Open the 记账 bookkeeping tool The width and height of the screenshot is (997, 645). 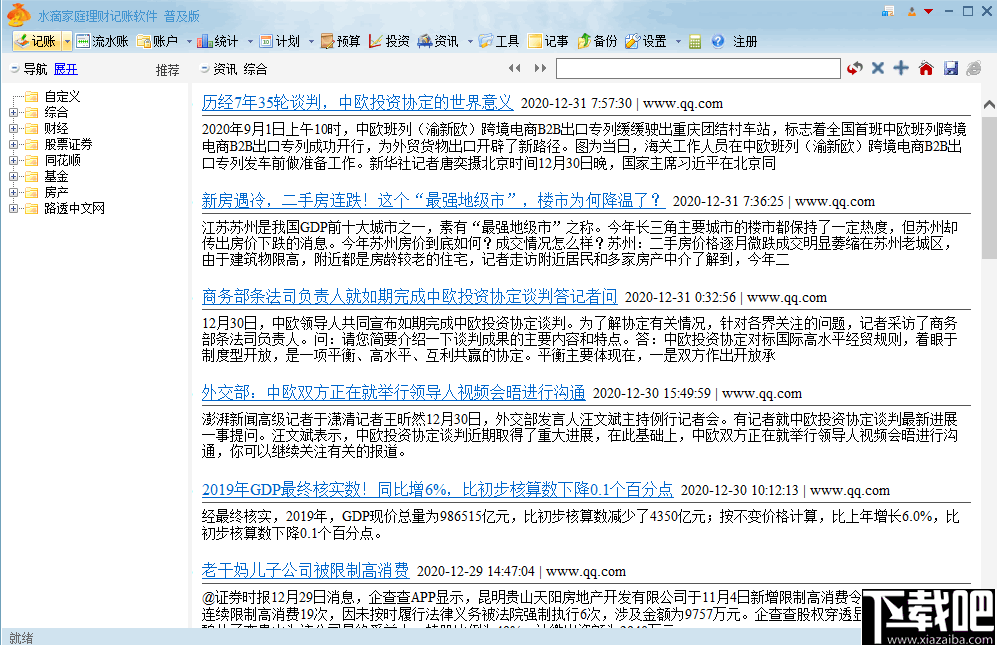click(x=38, y=41)
